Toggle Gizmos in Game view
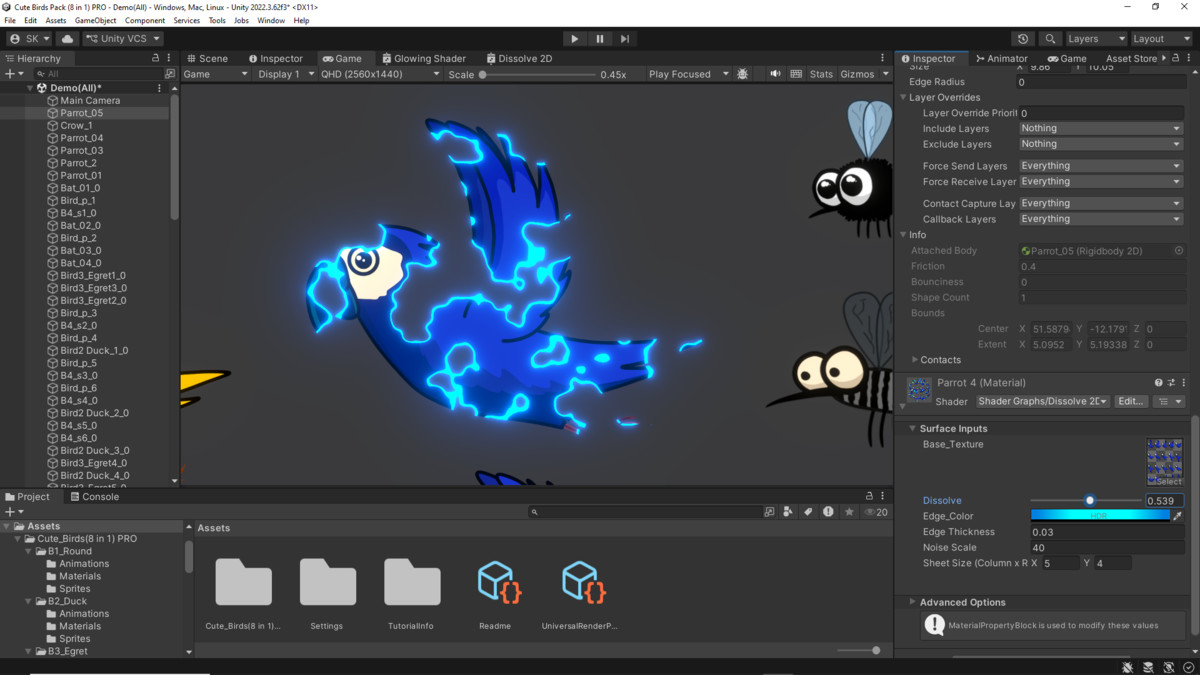Viewport: 1200px width, 675px height. click(857, 74)
